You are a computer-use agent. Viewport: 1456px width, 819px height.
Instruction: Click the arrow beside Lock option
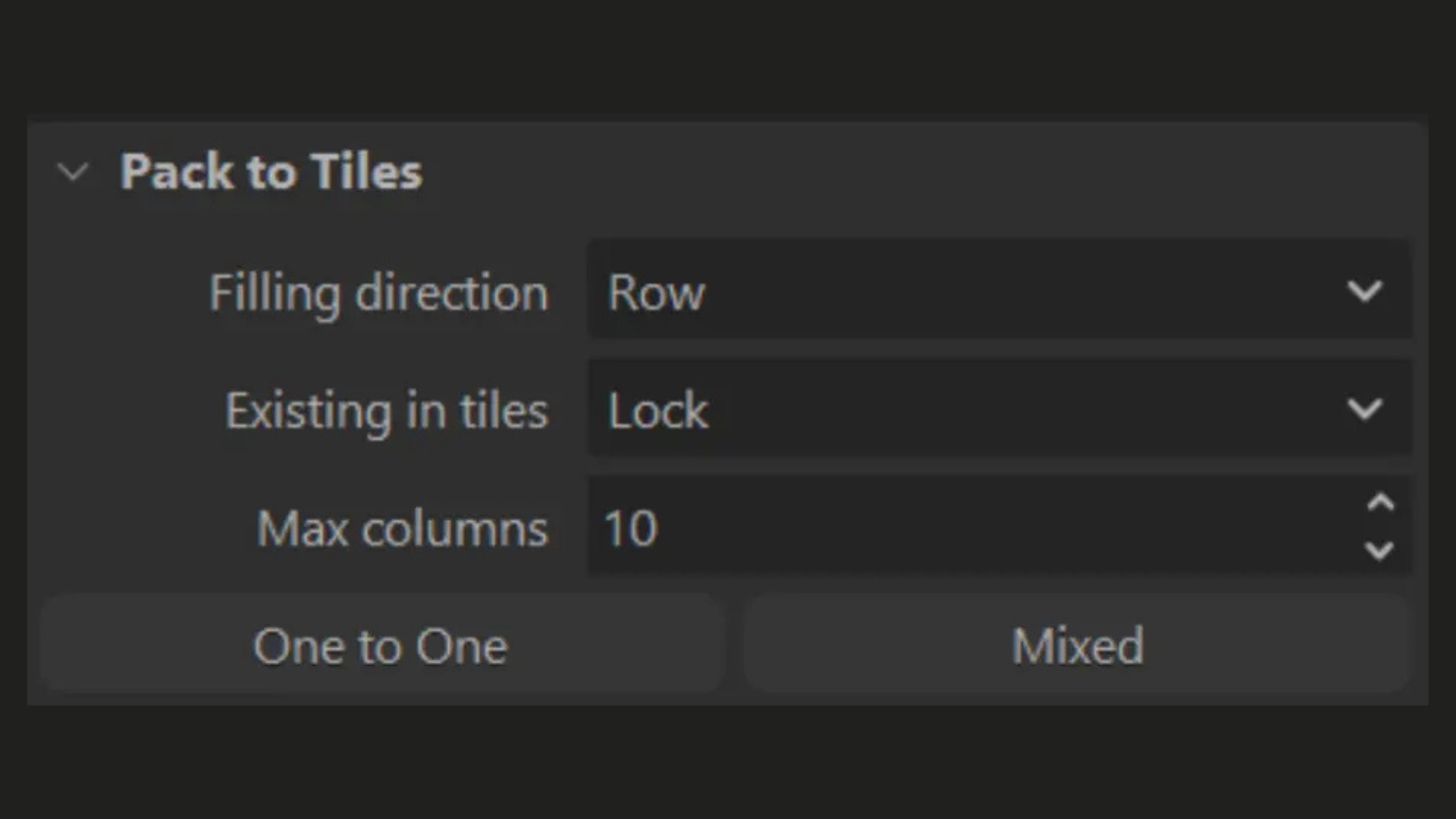click(x=1365, y=409)
